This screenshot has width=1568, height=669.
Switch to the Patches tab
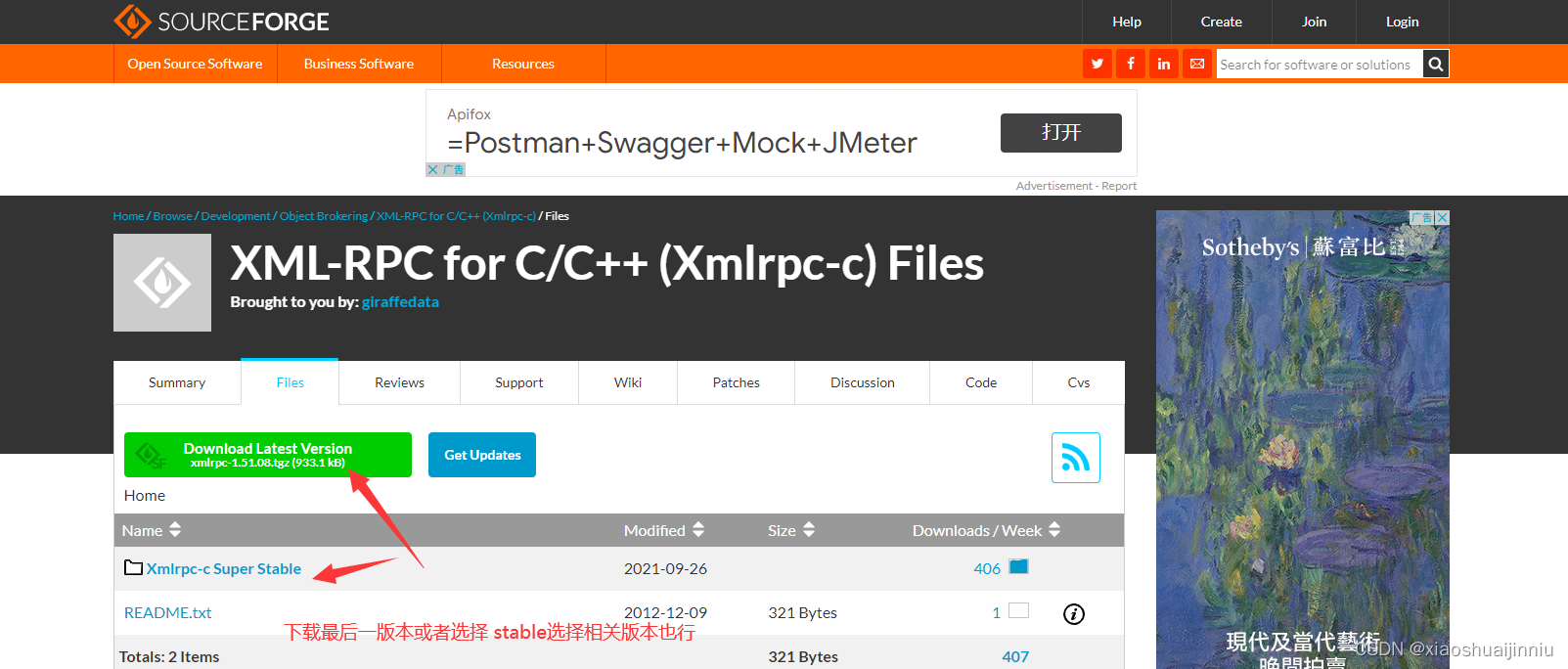[737, 382]
